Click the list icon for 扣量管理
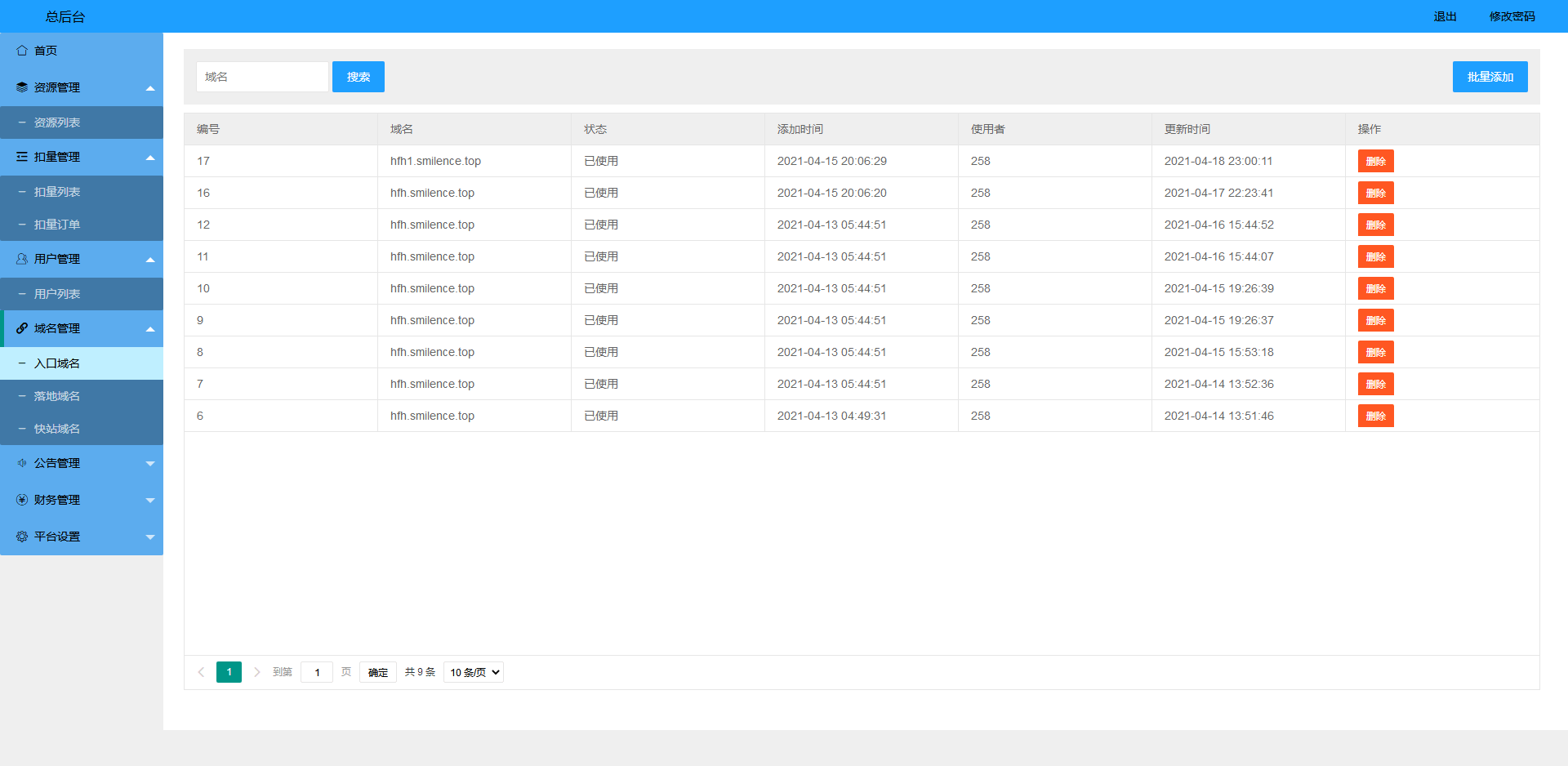The image size is (1568, 766). 22,157
